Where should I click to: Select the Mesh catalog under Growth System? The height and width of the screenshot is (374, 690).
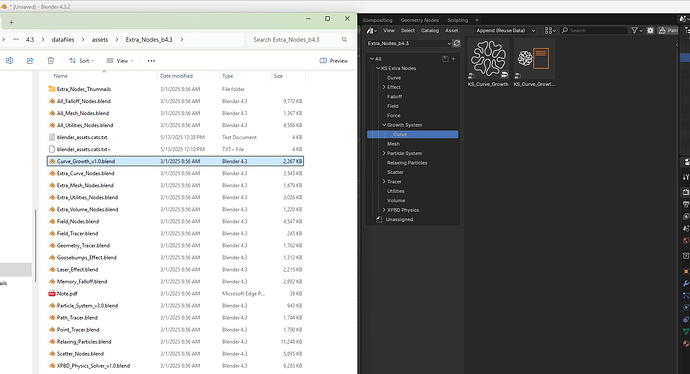tap(393, 144)
